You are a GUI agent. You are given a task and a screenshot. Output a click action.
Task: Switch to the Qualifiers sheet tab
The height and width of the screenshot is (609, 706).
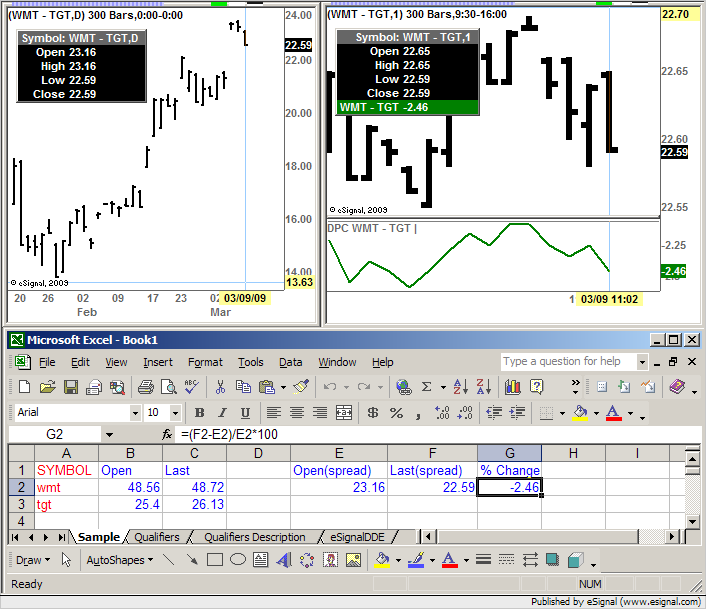[x=157, y=537]
